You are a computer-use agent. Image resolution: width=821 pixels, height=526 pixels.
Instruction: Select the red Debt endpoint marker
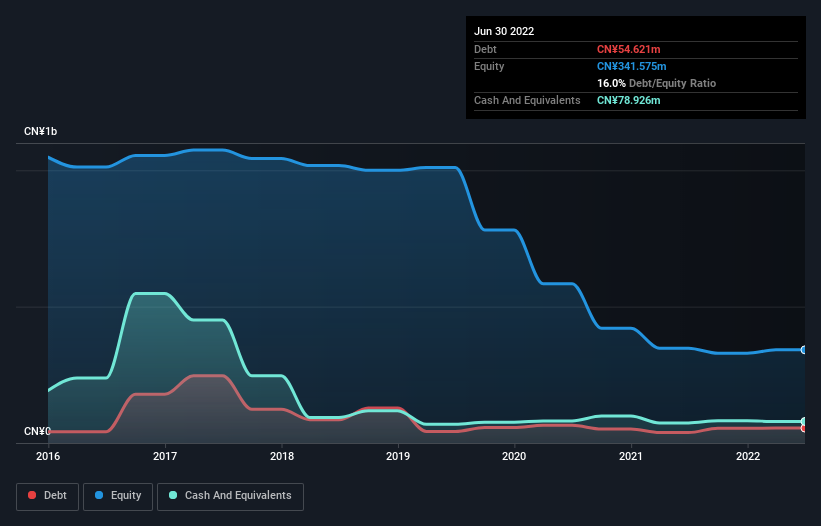(x=804, y=428)
